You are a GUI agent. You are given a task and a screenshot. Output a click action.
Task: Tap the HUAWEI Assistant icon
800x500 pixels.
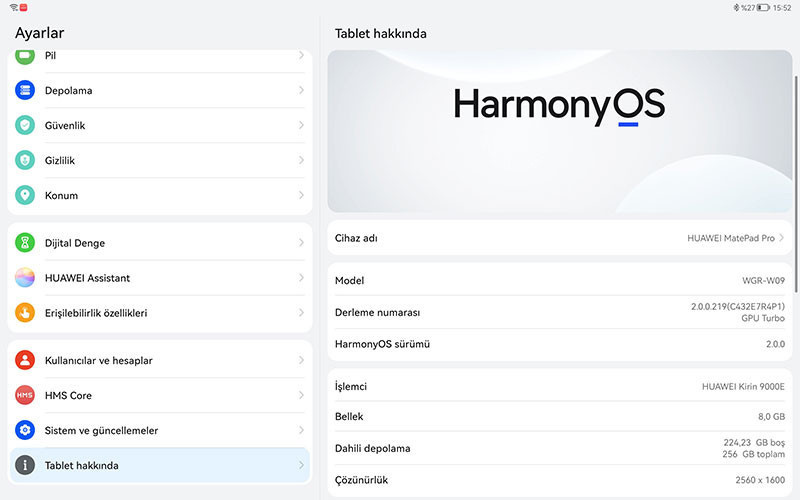coord(25,278)
